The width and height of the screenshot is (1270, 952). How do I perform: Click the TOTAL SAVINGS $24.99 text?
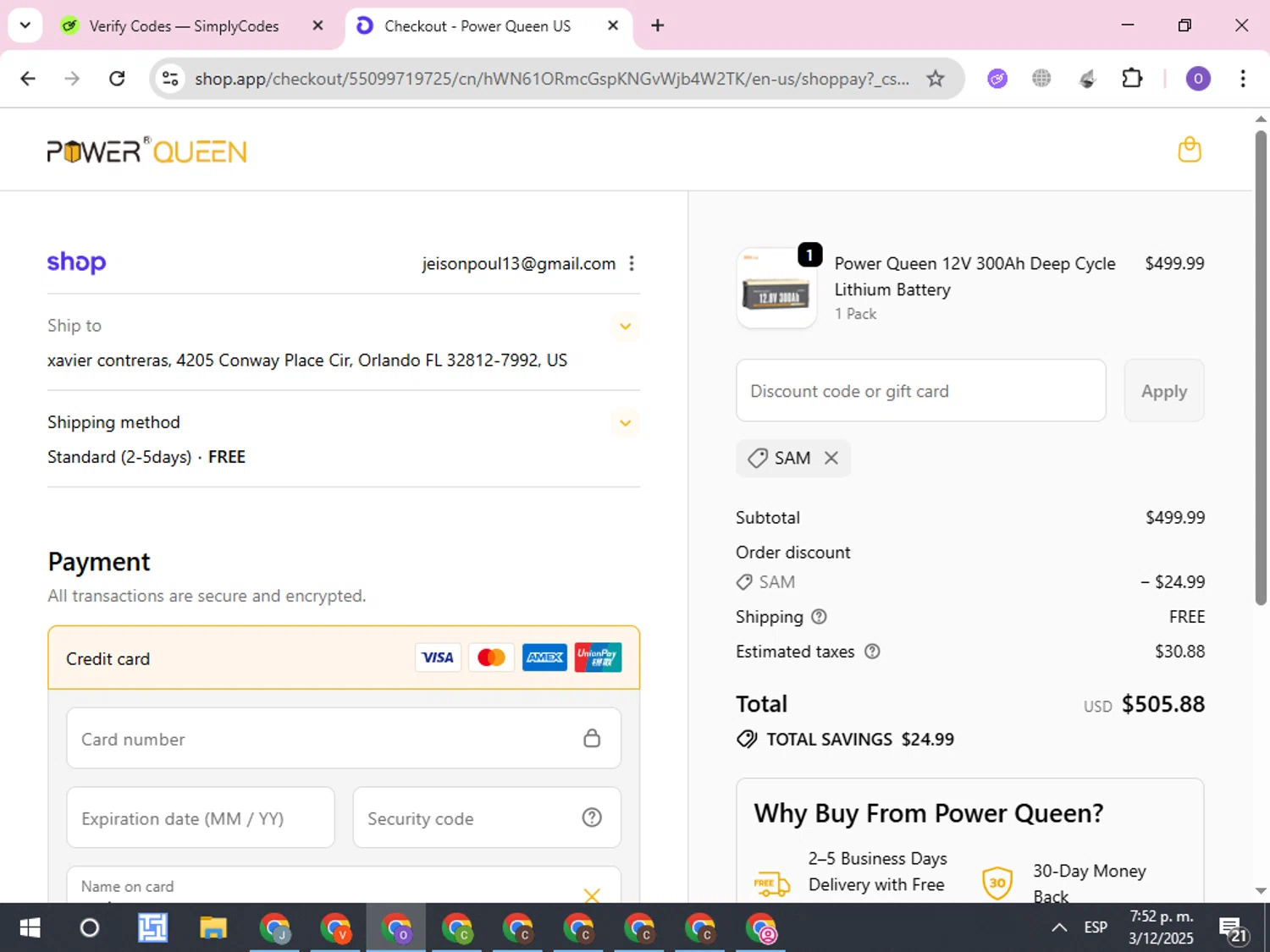(x=859, y=740)
